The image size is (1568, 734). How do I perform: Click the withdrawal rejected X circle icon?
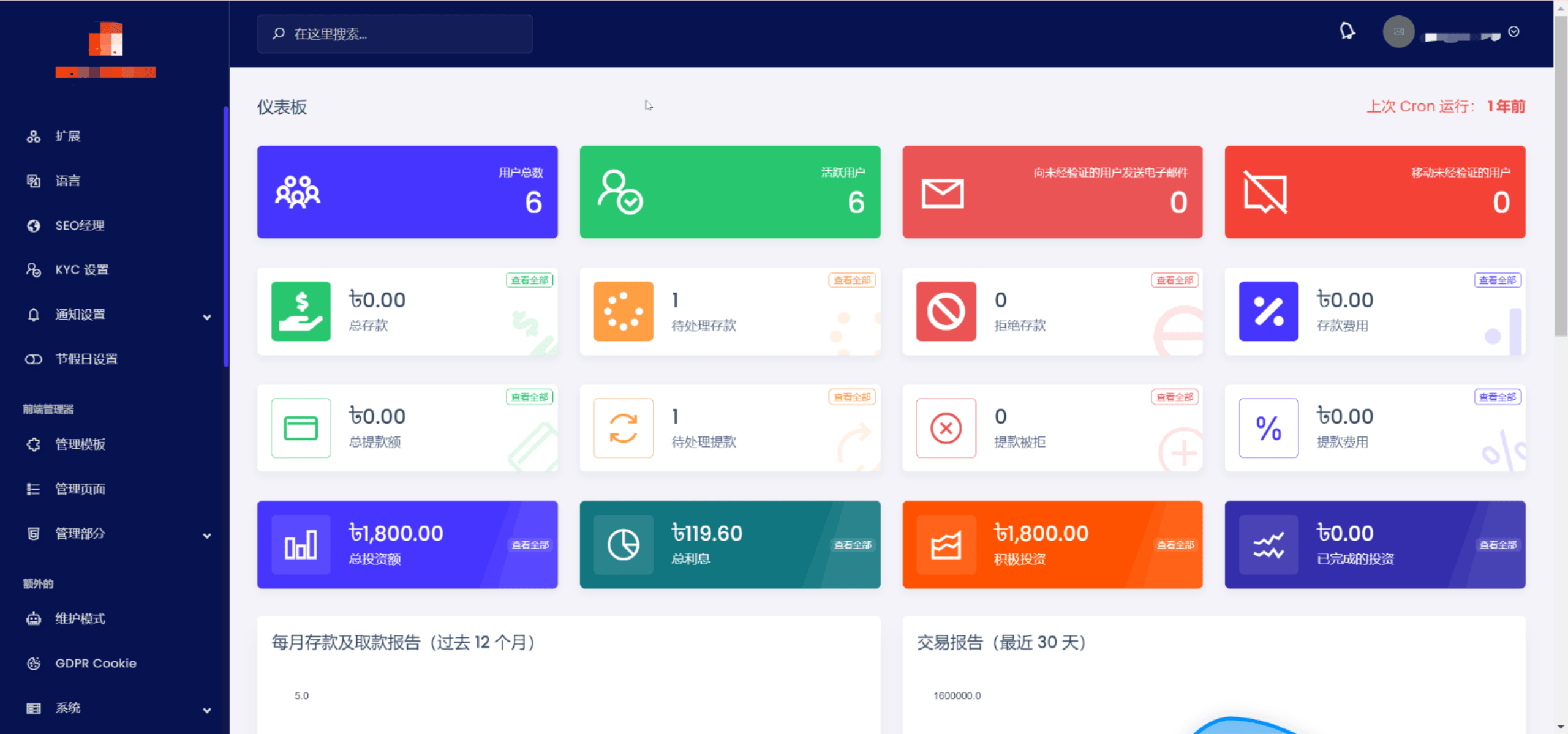pos(946,428)
